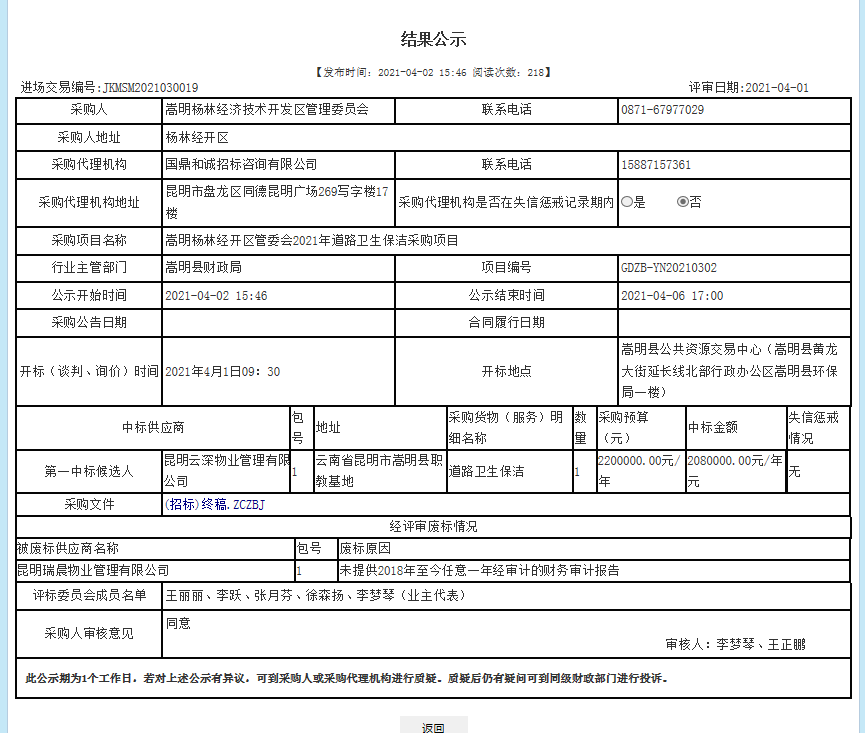
Task: Click the 废标原因 header
Action: coord(365,549)
